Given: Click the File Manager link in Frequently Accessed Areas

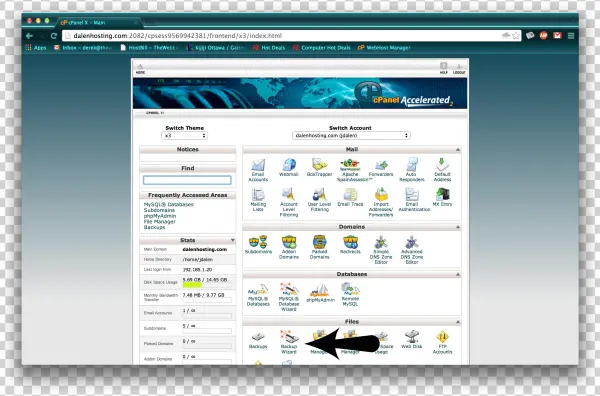Looking at the screenshot, I should click(160, 222).
